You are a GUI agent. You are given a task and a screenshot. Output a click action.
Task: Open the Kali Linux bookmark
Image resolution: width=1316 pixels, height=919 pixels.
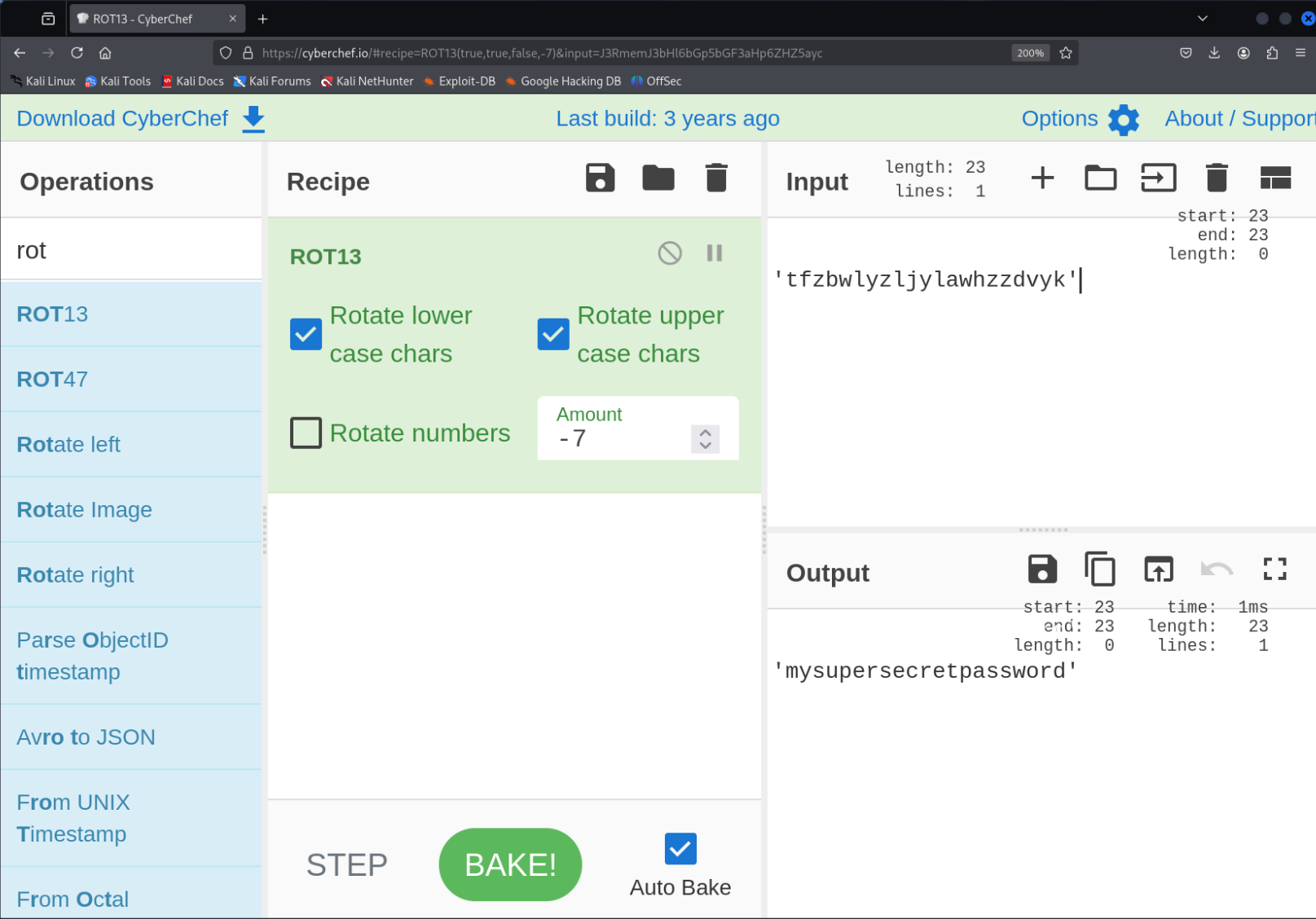click(x=42, y=81)
